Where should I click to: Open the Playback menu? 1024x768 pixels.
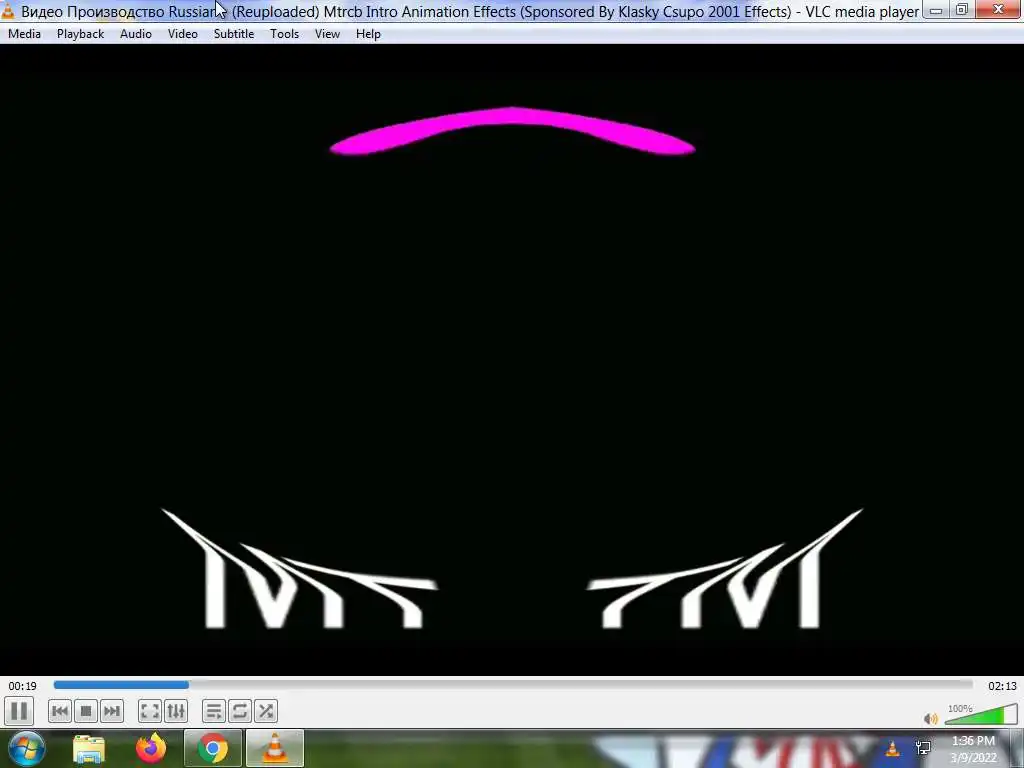(80, 34)
